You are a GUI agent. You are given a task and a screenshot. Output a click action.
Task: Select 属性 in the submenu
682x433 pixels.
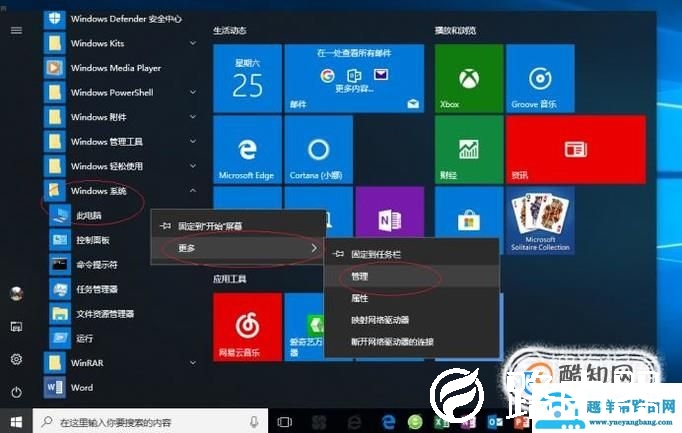[412, 298]
